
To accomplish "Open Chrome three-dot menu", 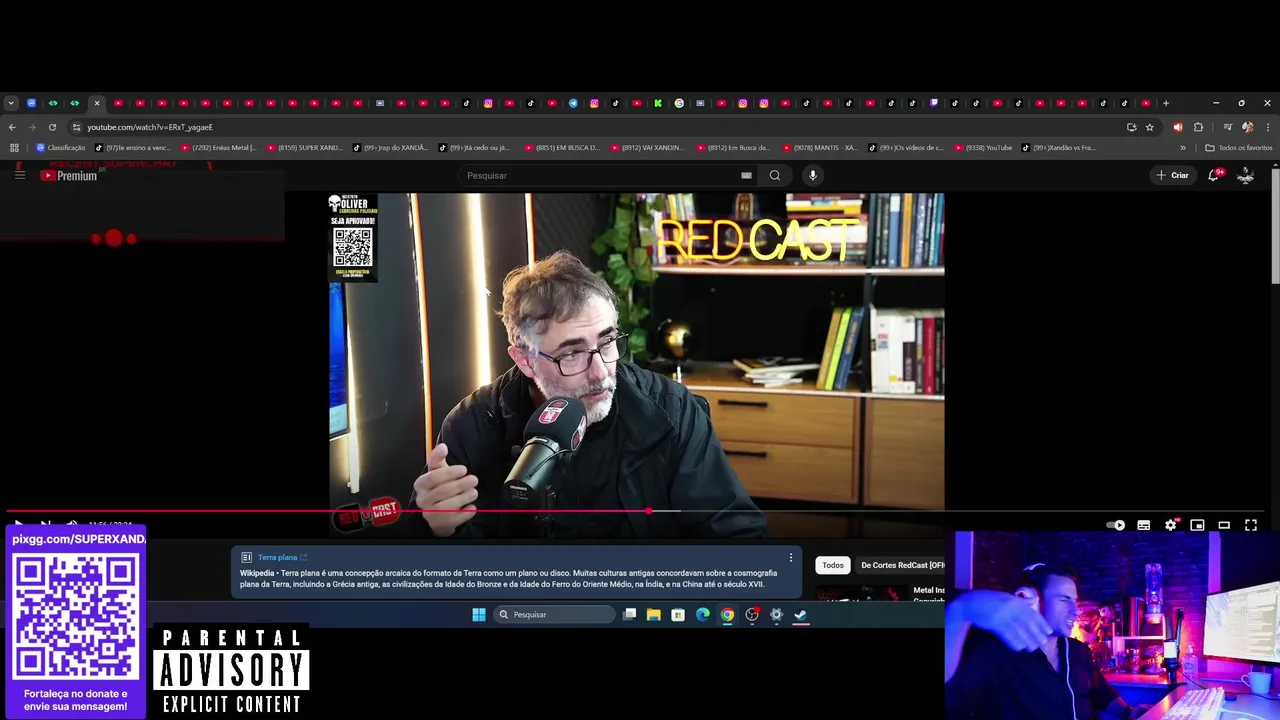I will click(1268, 127).
